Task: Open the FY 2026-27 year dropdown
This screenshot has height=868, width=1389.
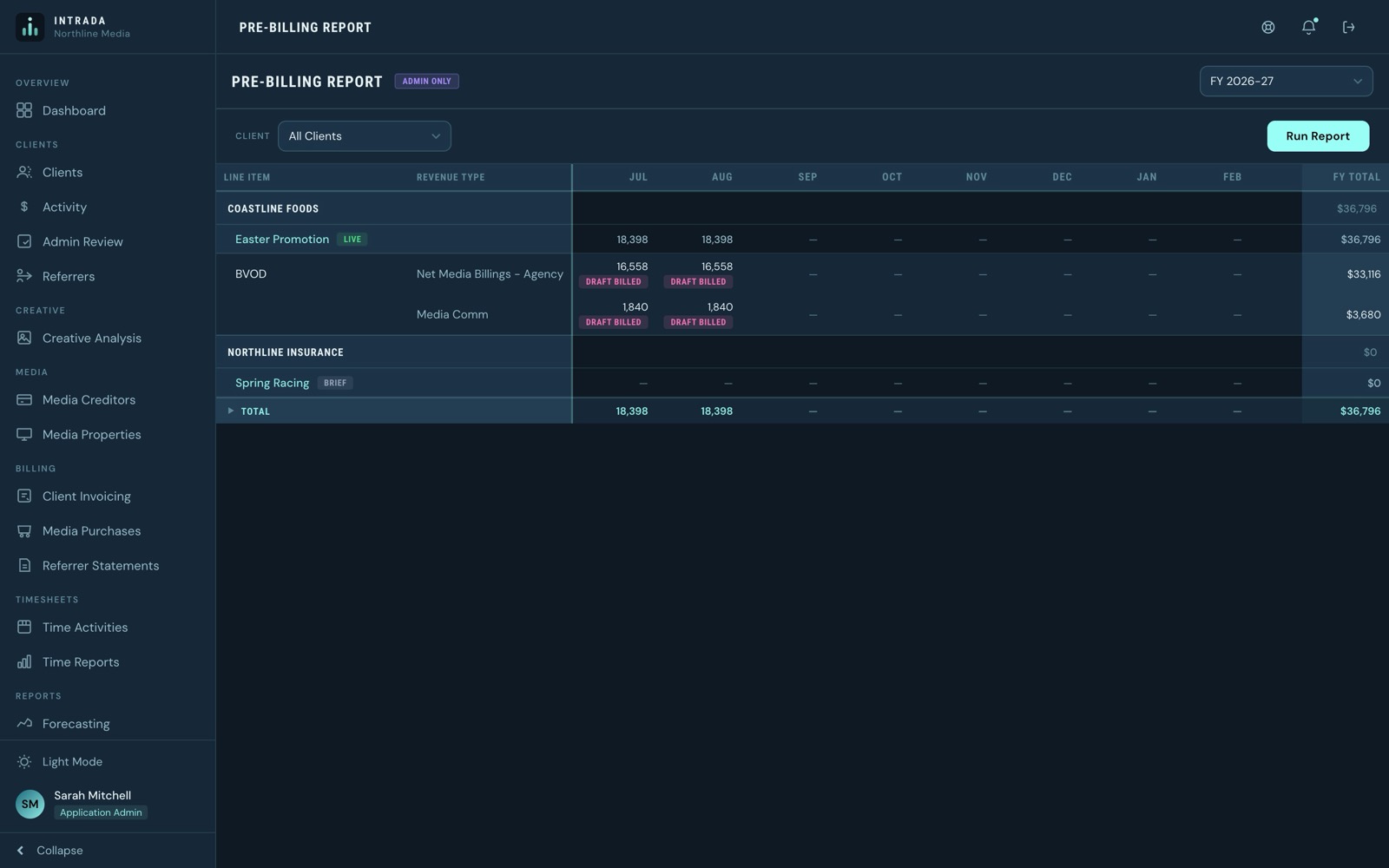Action: coord(1286,81)
